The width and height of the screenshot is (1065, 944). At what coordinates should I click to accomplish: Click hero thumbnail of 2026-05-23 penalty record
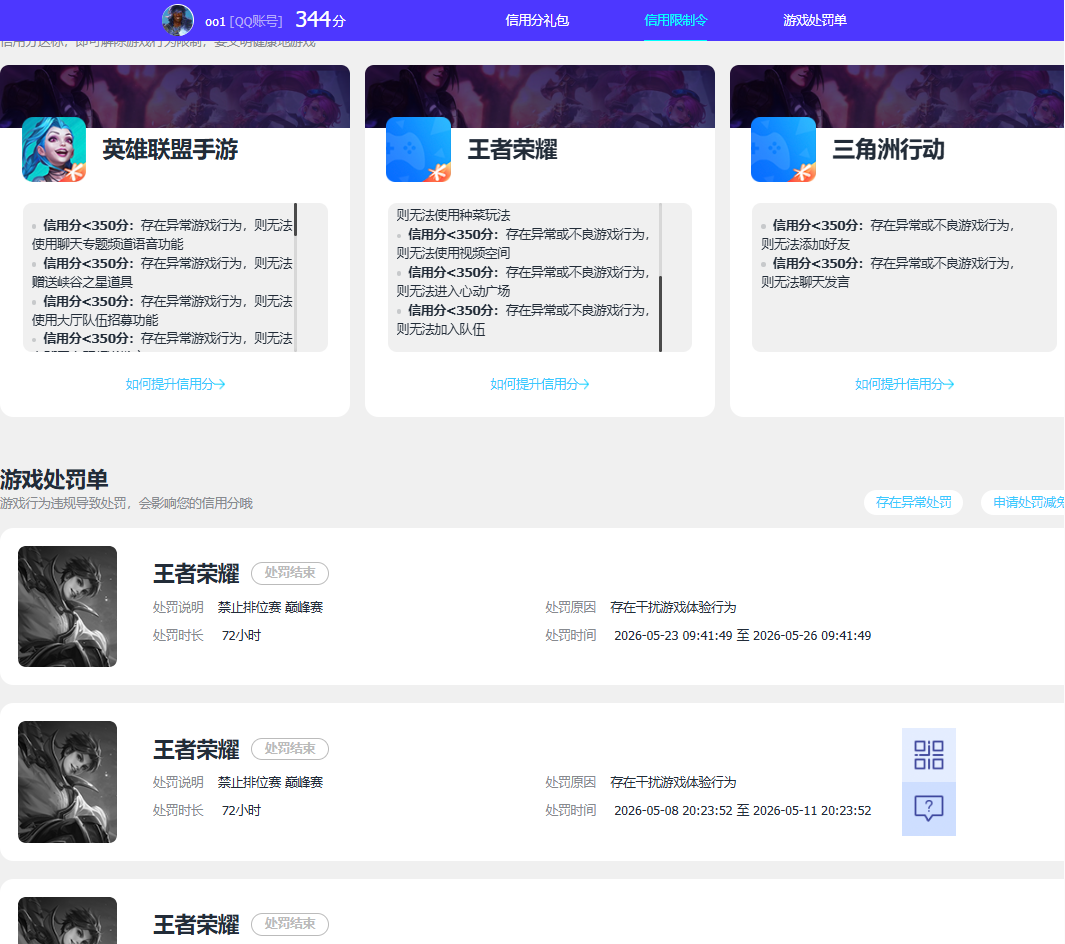[x=67, y=606]
